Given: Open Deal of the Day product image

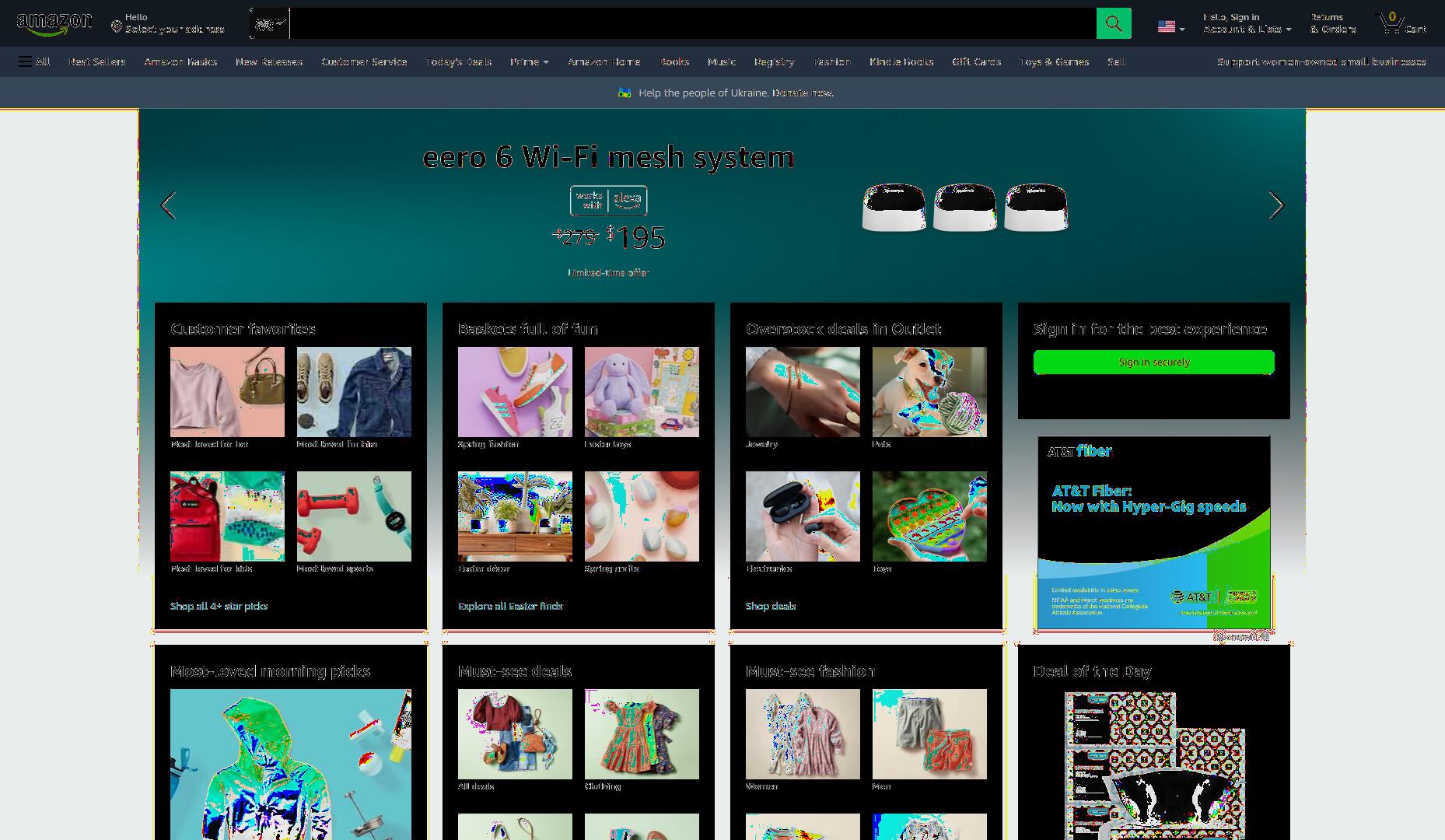Looking at the screenshot, I should (x=1154, y=766).
